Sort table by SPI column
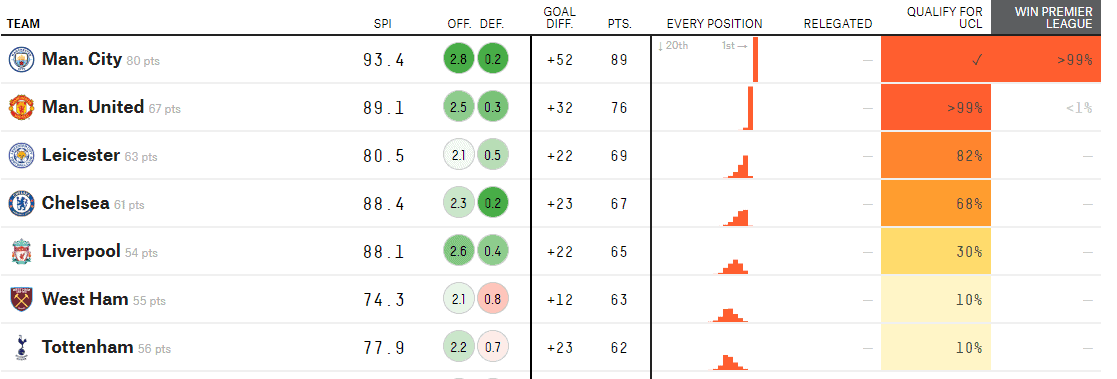The width and height of the screenshot is (1117, 379). coord(383,24)
